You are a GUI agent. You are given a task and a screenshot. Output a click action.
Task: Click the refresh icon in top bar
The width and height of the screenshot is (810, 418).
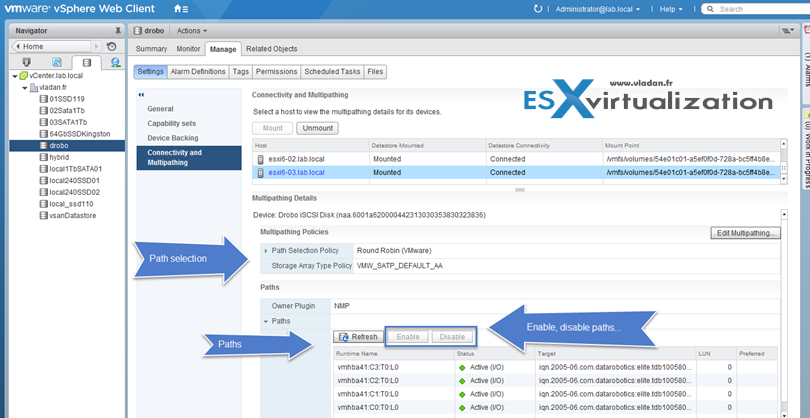(x=538, y=9)
